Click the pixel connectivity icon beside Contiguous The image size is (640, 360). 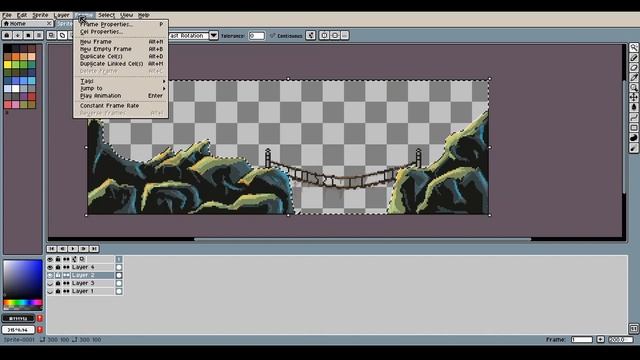(x=311, y=36)
